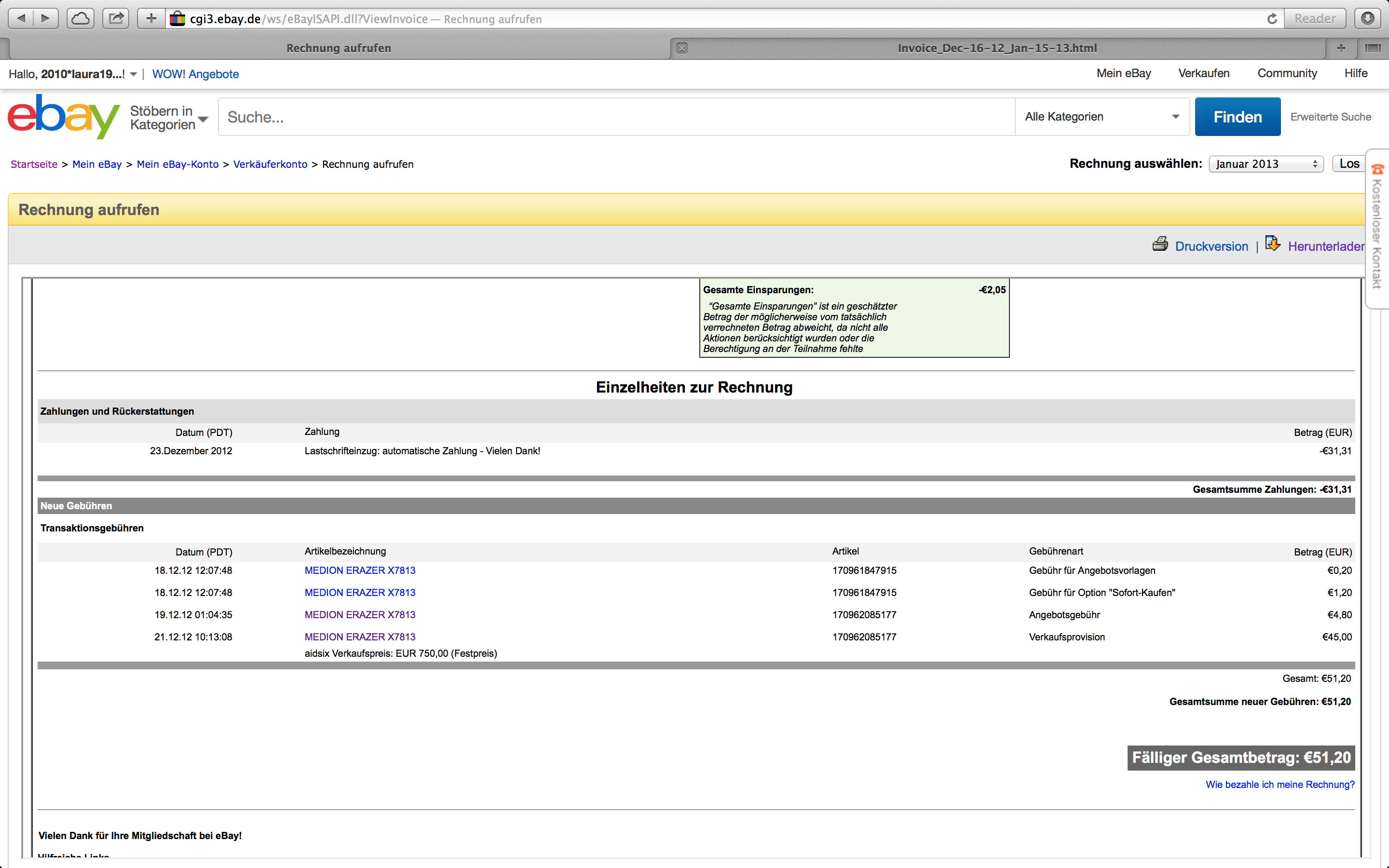The height and width of the screenshot is (868, 1389).
Task: Click the €45,00 Verkaufsprovision amount
Action: (x=1337, y=637)
